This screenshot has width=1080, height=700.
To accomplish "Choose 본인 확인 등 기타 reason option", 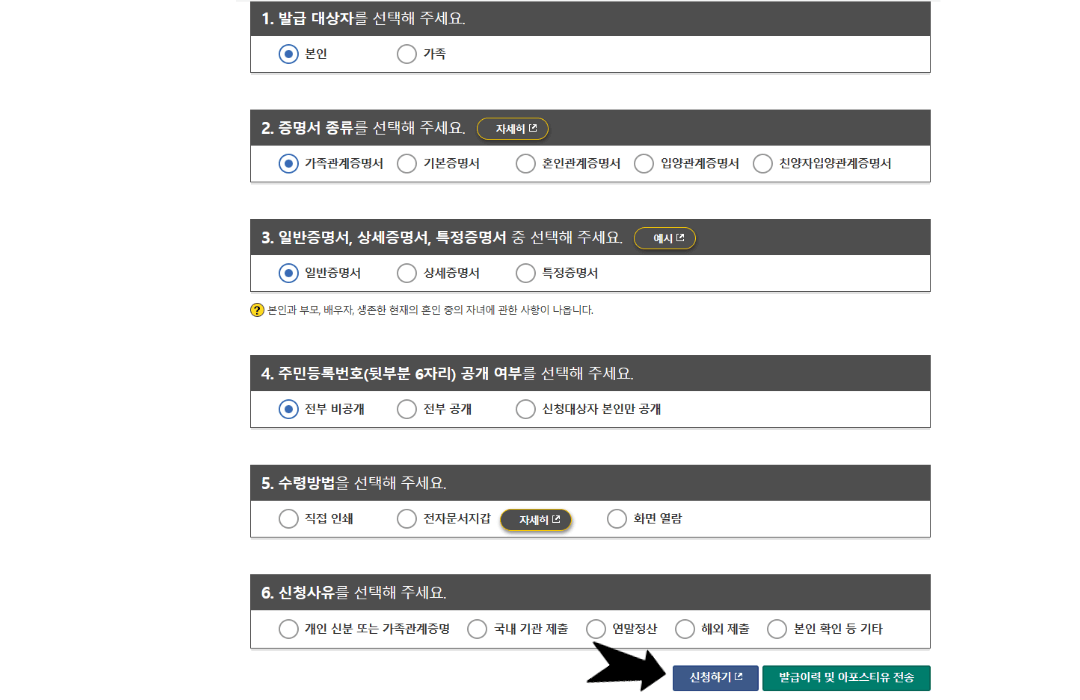I will [x=777, y=629].
